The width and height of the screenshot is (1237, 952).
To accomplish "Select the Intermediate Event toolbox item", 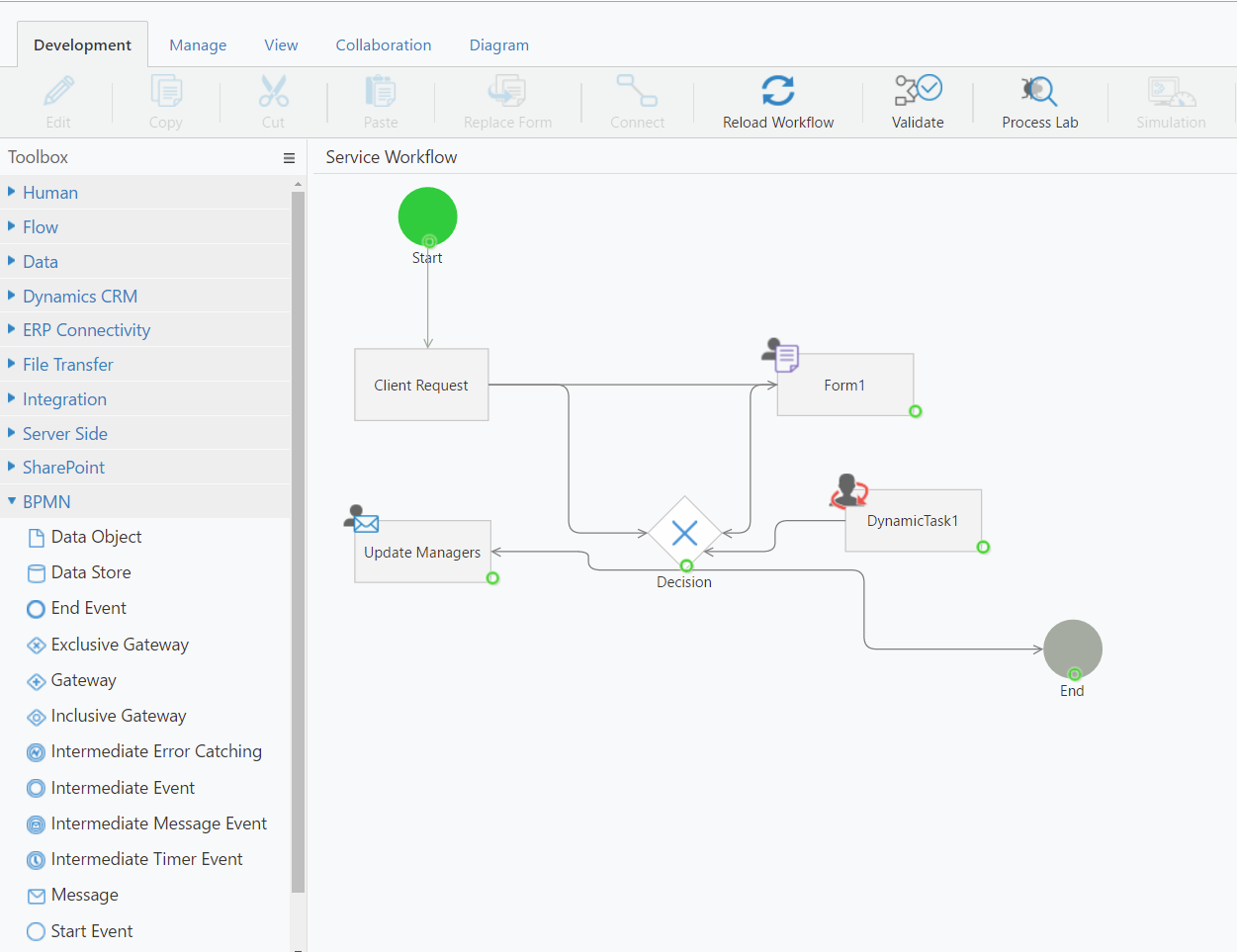I will pyautogui.click(x=111, y=788).
